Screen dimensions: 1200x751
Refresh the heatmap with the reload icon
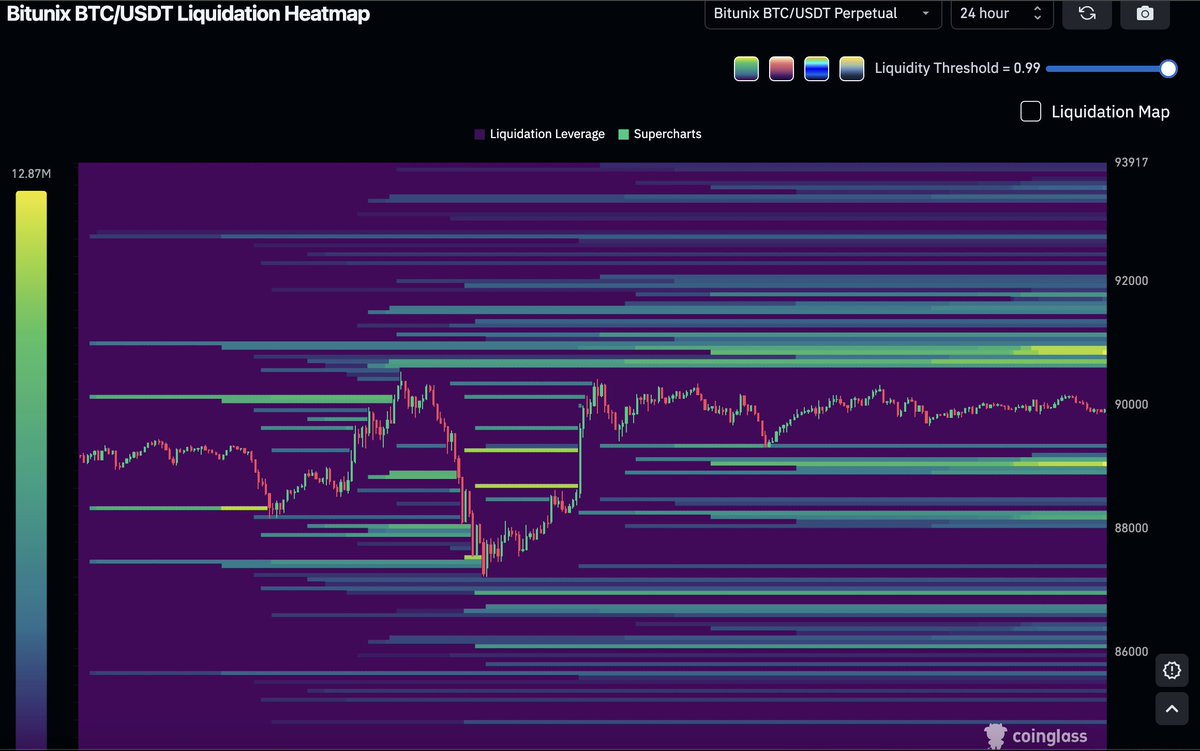(x=1086, y=13)
